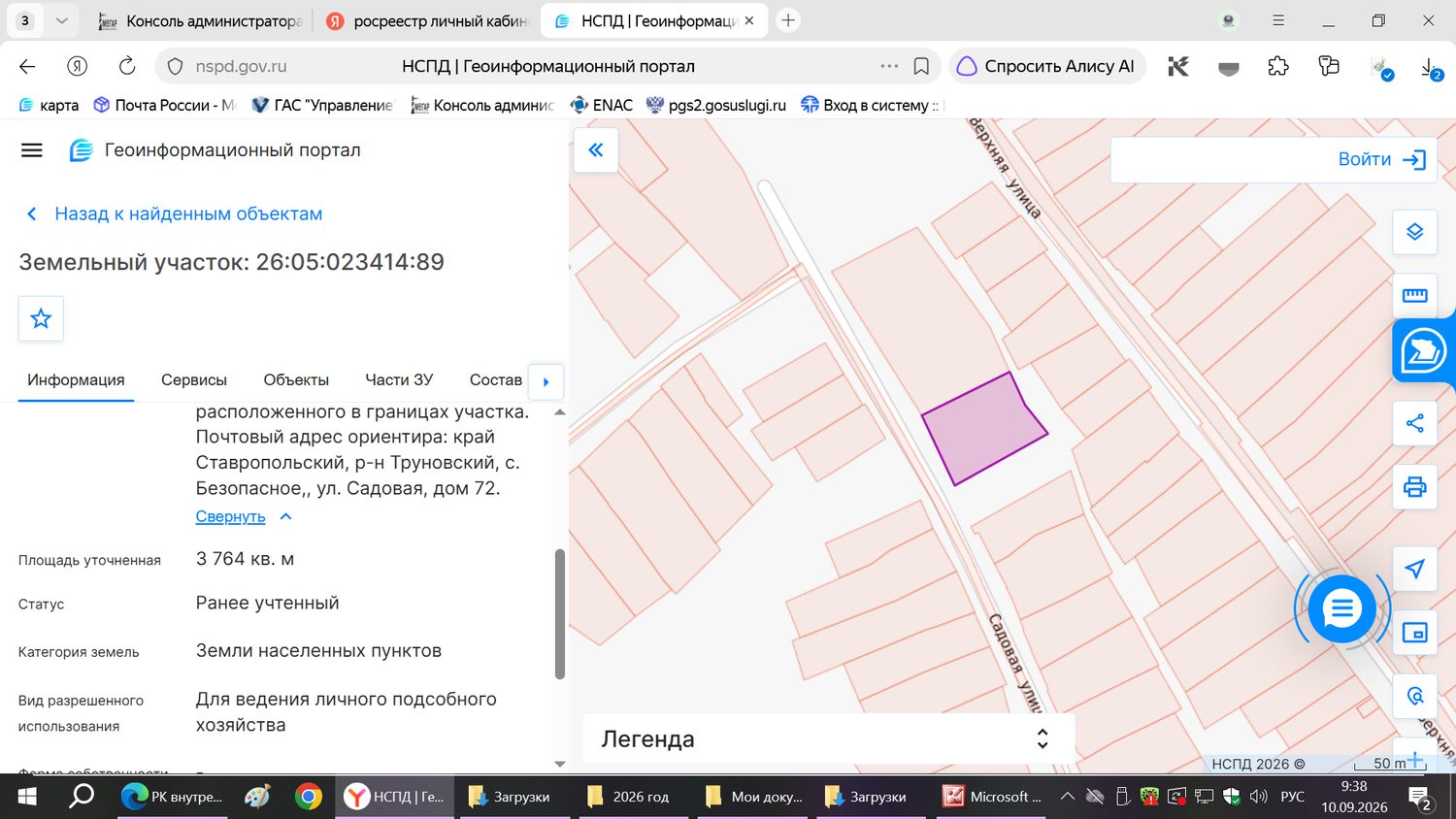Print the map with printer icon
The height and width of the screenshot is (819, 1456).
tap(1415, 486)
